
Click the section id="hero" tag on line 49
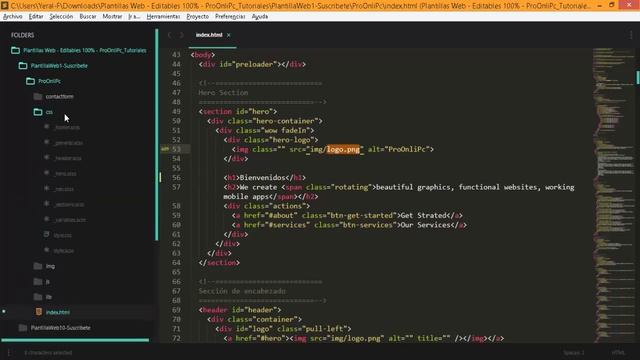[238, 111]
